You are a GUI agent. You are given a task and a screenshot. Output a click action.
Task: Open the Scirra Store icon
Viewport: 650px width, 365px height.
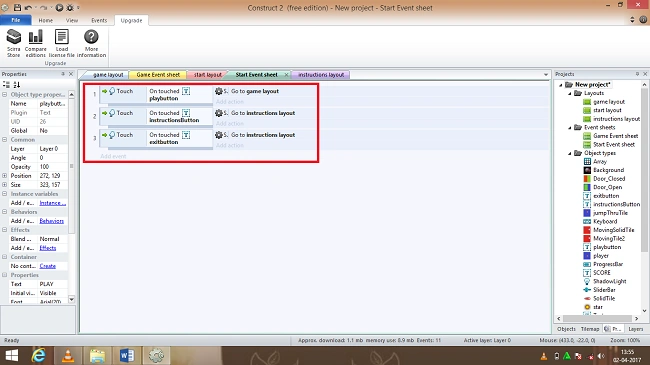[13, 43]
